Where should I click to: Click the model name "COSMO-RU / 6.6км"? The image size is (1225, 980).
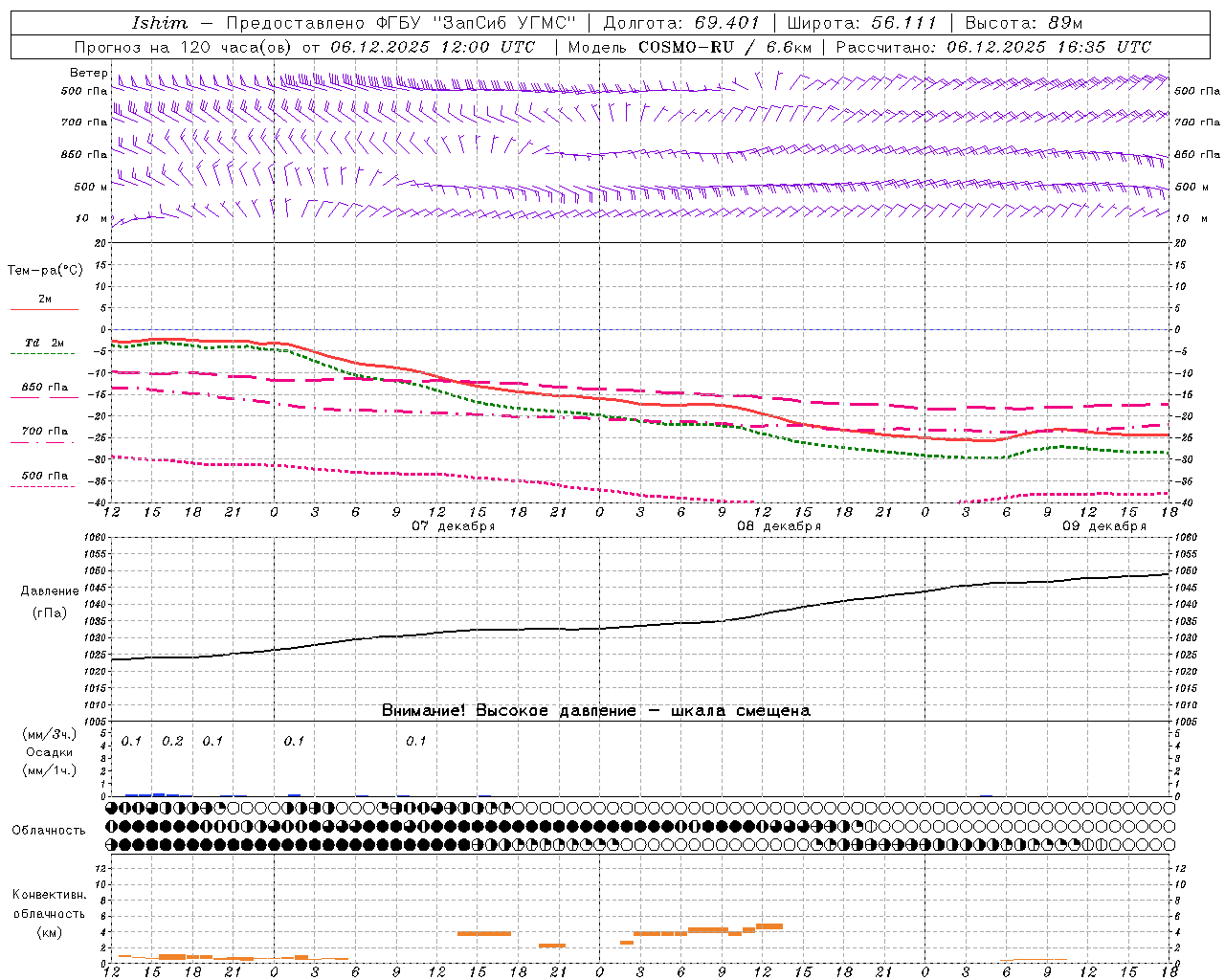click(x=725, y=47)
